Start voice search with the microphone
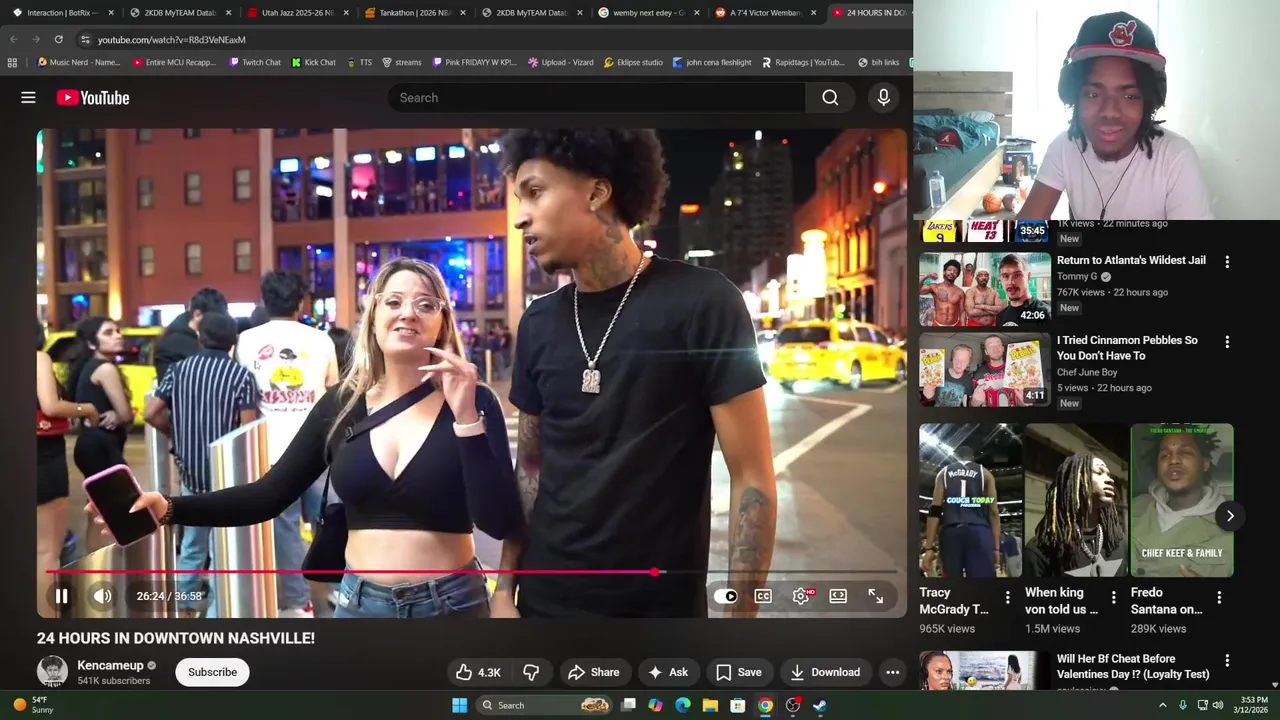Viewport: 1280px width, 720px height. (x=883, y=97)
